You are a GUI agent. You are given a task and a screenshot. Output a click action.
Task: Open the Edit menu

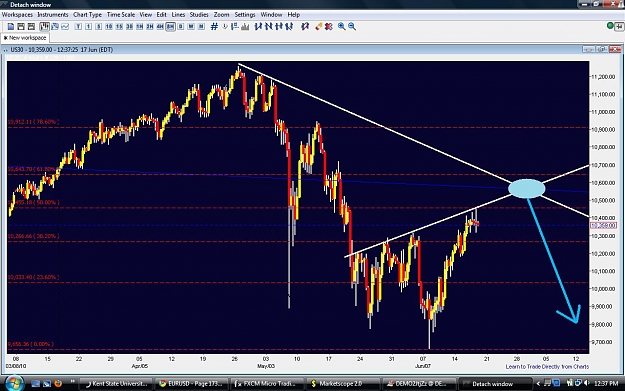(x=161, y=15)
